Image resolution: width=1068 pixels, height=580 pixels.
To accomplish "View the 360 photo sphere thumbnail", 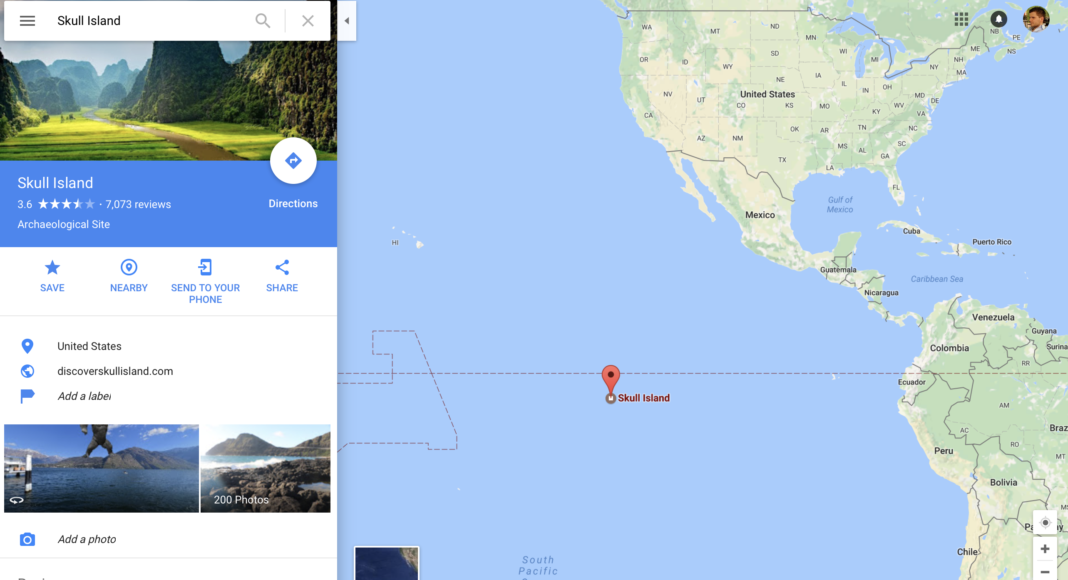I will 101,468.
